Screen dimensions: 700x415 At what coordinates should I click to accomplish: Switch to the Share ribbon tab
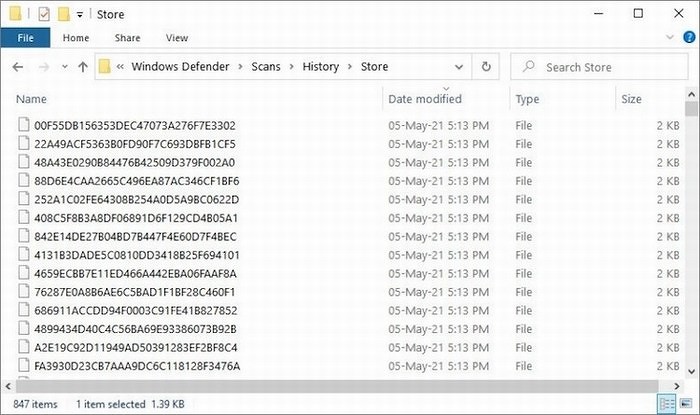pos(127,38)
